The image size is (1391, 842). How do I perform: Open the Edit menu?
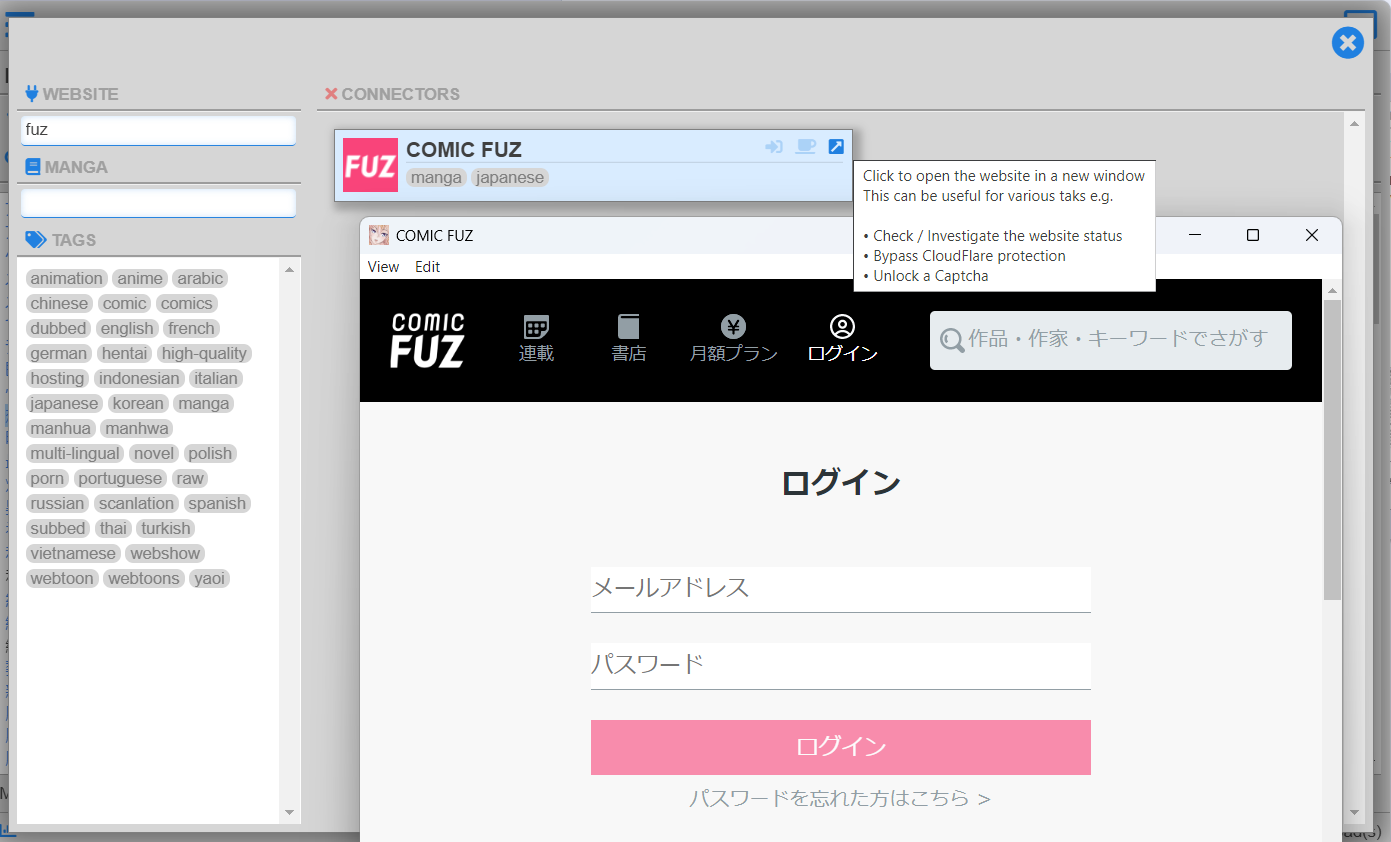click(x=427, y=267)
